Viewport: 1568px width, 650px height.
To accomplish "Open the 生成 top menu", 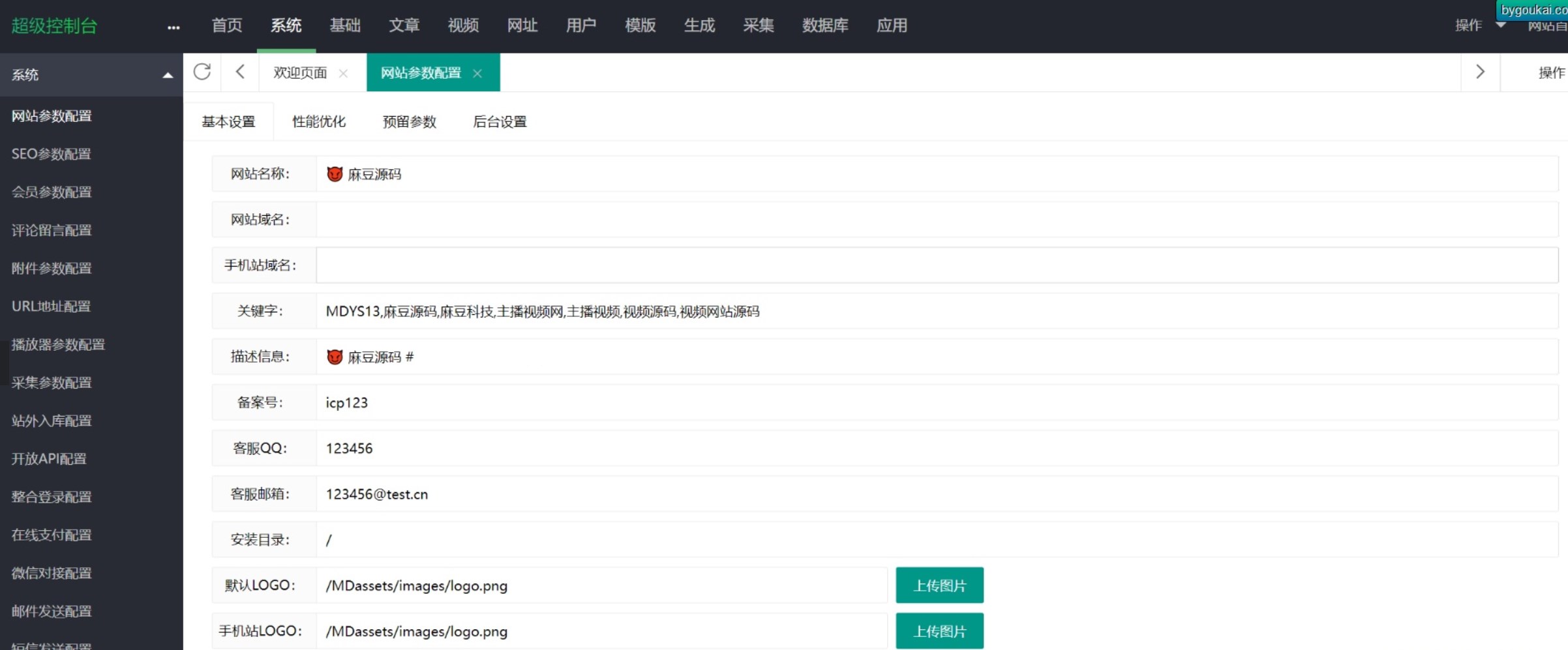I will tap(699, 25).
